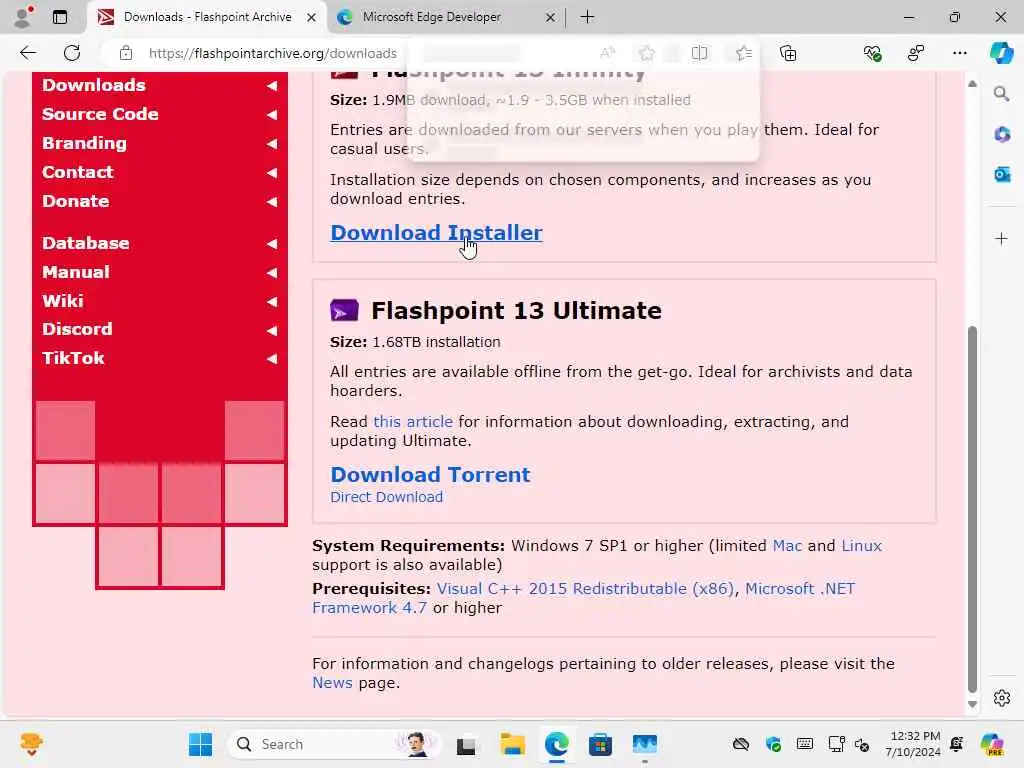This screenshot has width=1024, height=768.
Task: Click the page vertical scrollbar thumb
Action: pyautogui.click(x=972, y=509)
